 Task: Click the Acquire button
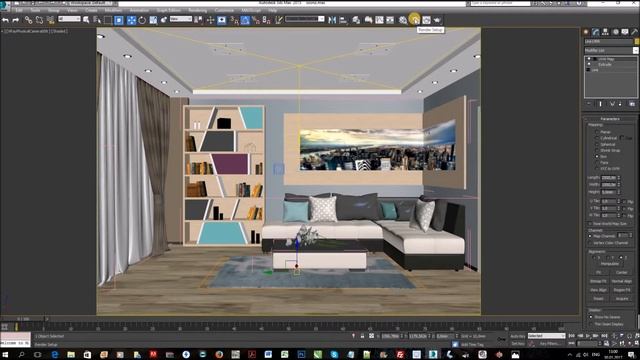click(622, 298)
